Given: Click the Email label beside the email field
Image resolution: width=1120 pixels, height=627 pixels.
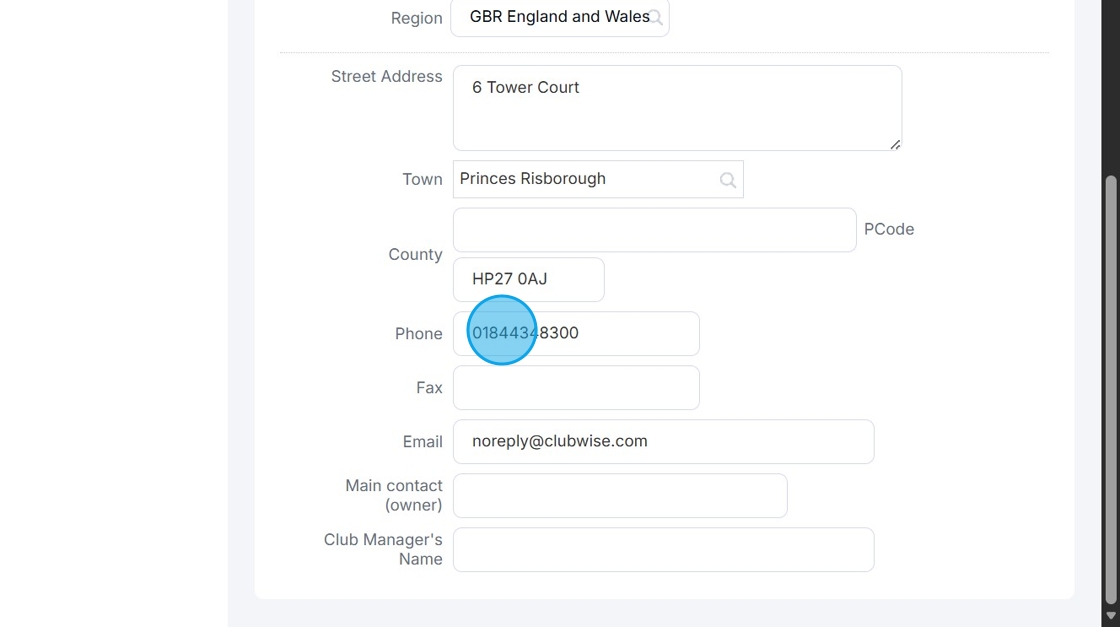Looking at the screenshot, I should pyautogui.click(x=423, y=441).
